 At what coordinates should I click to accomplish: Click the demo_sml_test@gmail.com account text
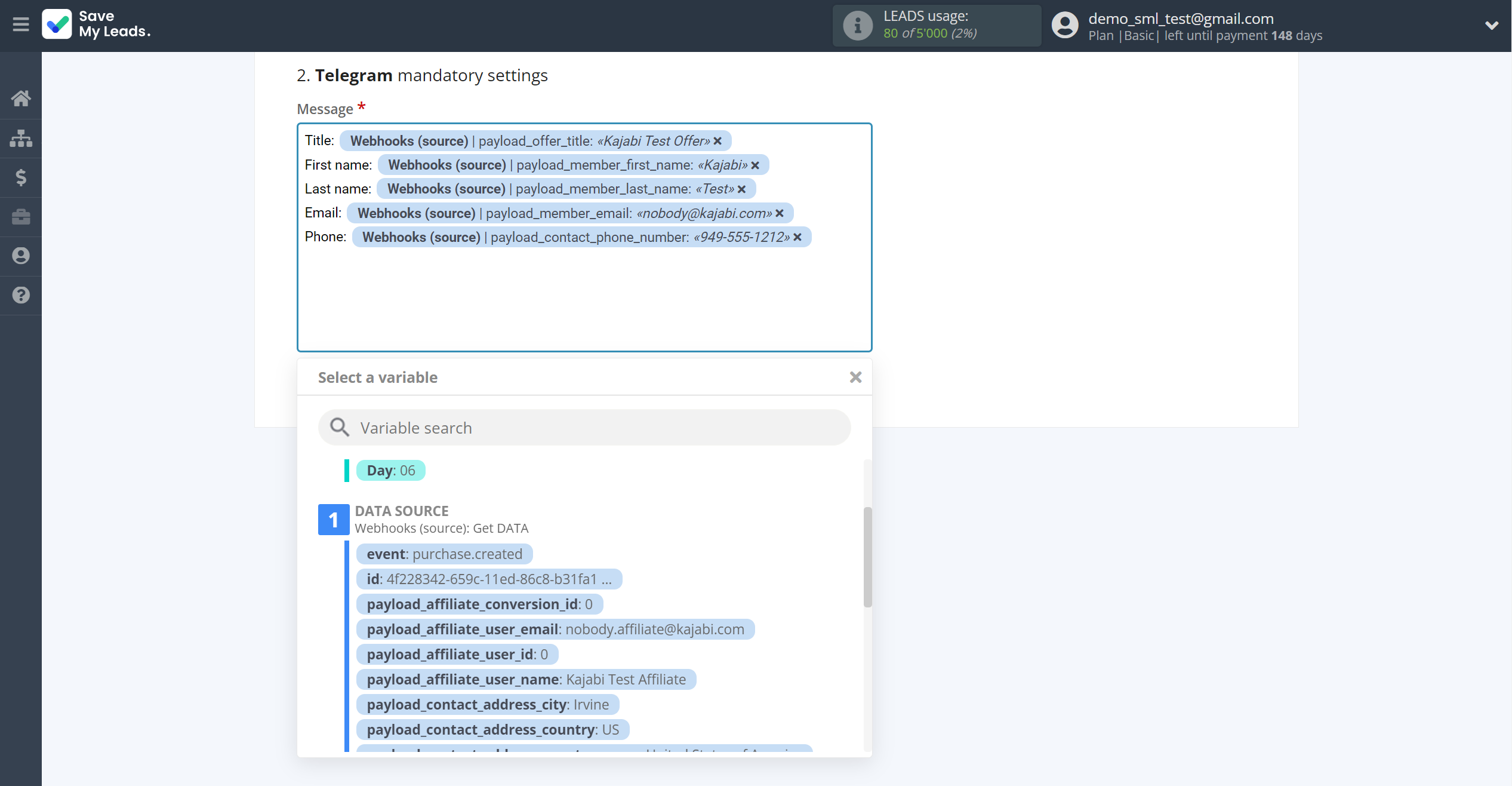(1181, 19)
